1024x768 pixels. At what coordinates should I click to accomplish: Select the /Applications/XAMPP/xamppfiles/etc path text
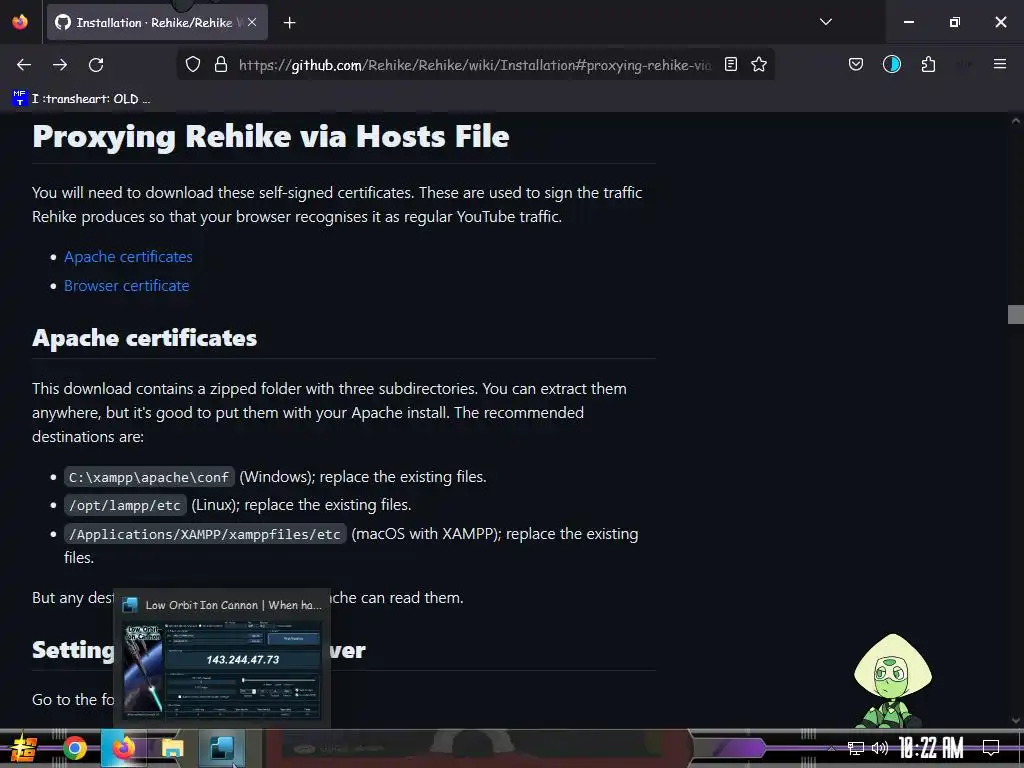tap(204, 534)
